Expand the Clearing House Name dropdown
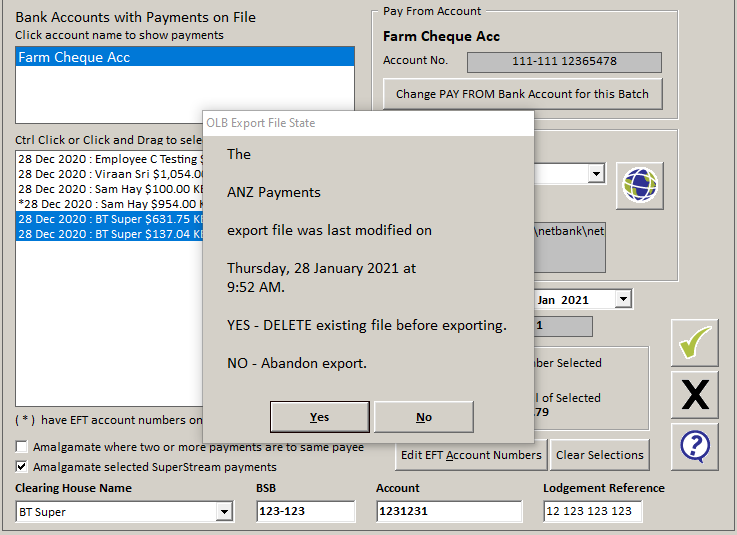The height and width of the screenshot is (535, 737). click(x=224, y=511)
